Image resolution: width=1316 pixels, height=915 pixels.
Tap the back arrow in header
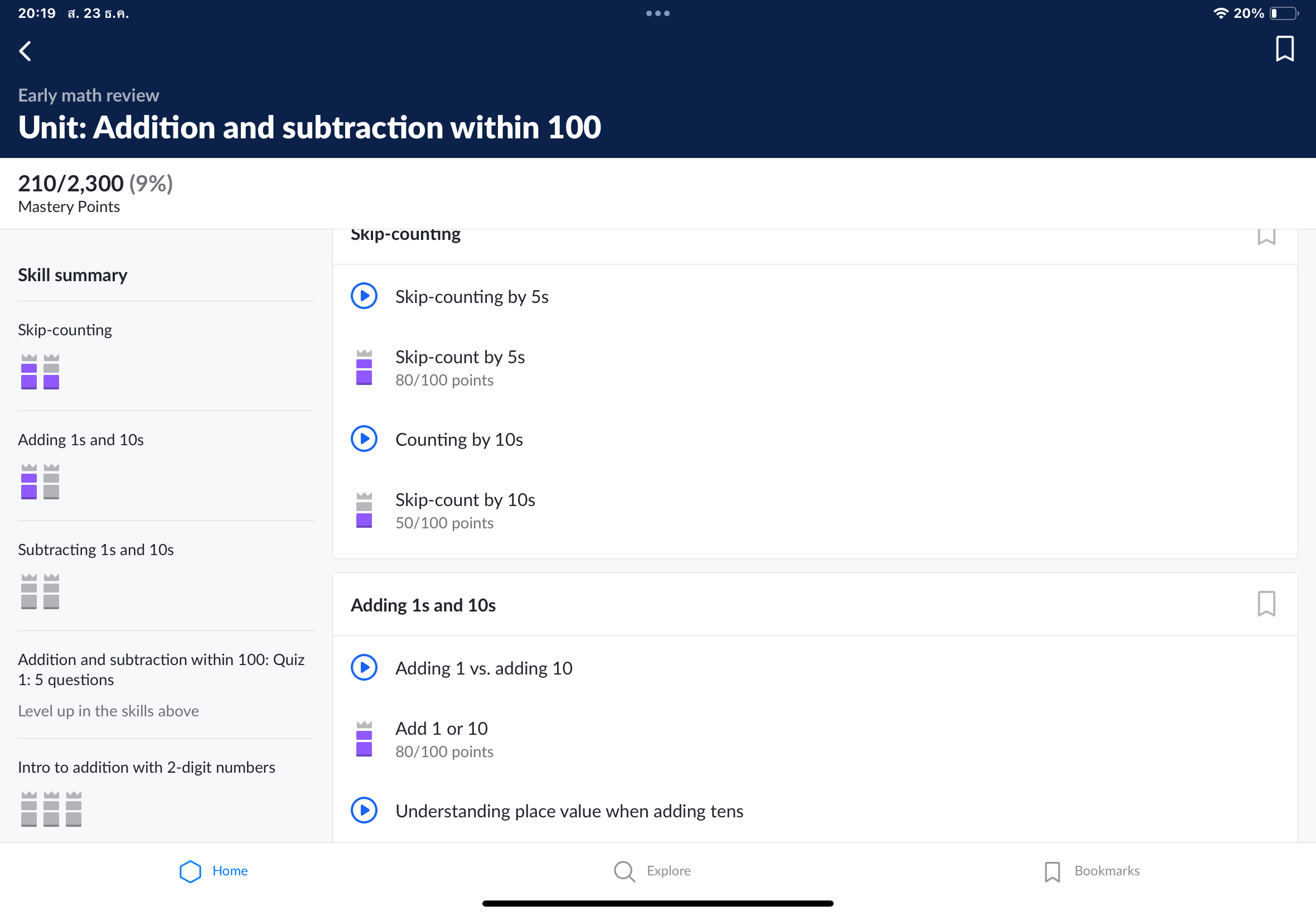pos(25,51)
